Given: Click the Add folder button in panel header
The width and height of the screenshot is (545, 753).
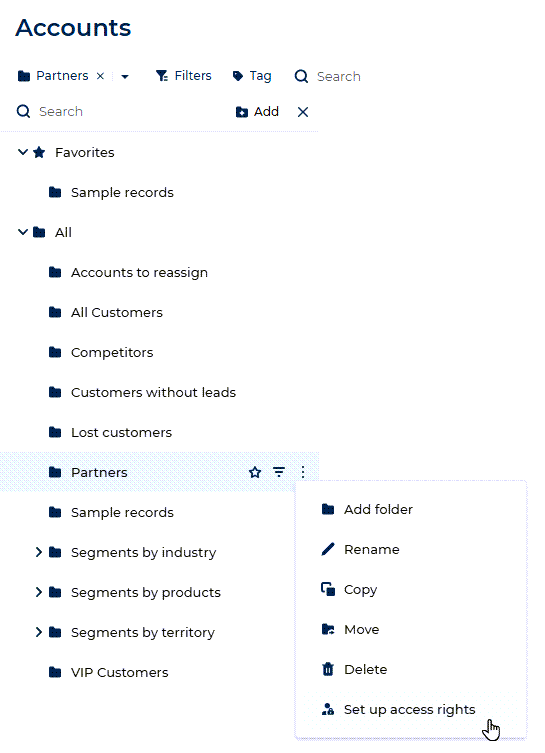Looking at the screenshot, I should [x=257, y=111].
